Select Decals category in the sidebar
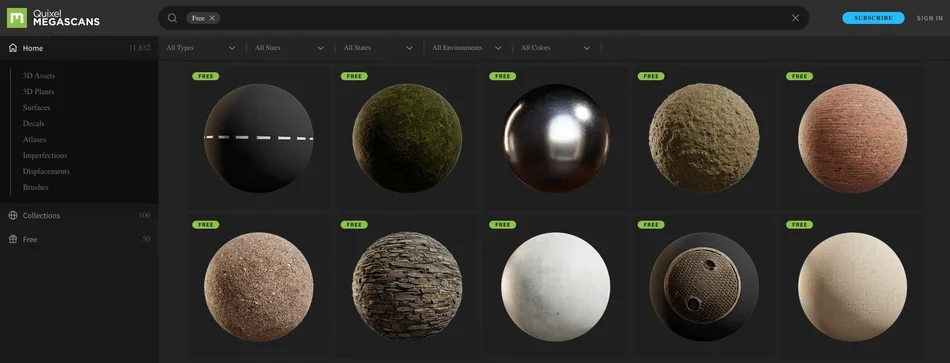The height and width of the screenshot is (363, 950). click(x=33, y=123)
